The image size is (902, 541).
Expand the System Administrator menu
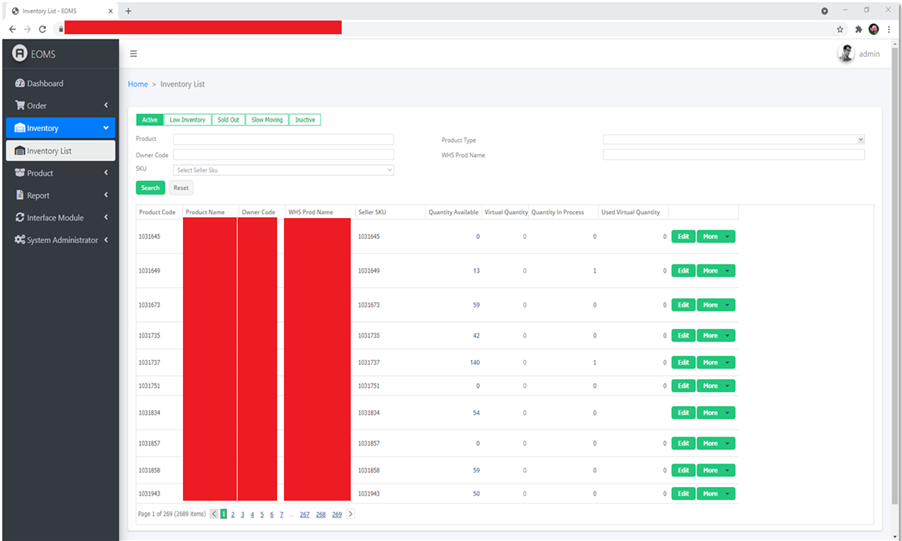(x=60, y=240)
